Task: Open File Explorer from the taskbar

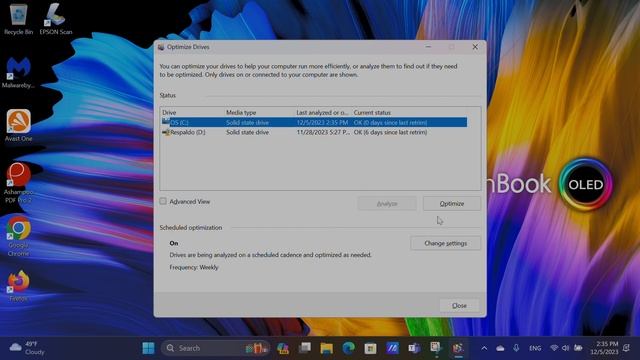Action: (x=327, y=348)
